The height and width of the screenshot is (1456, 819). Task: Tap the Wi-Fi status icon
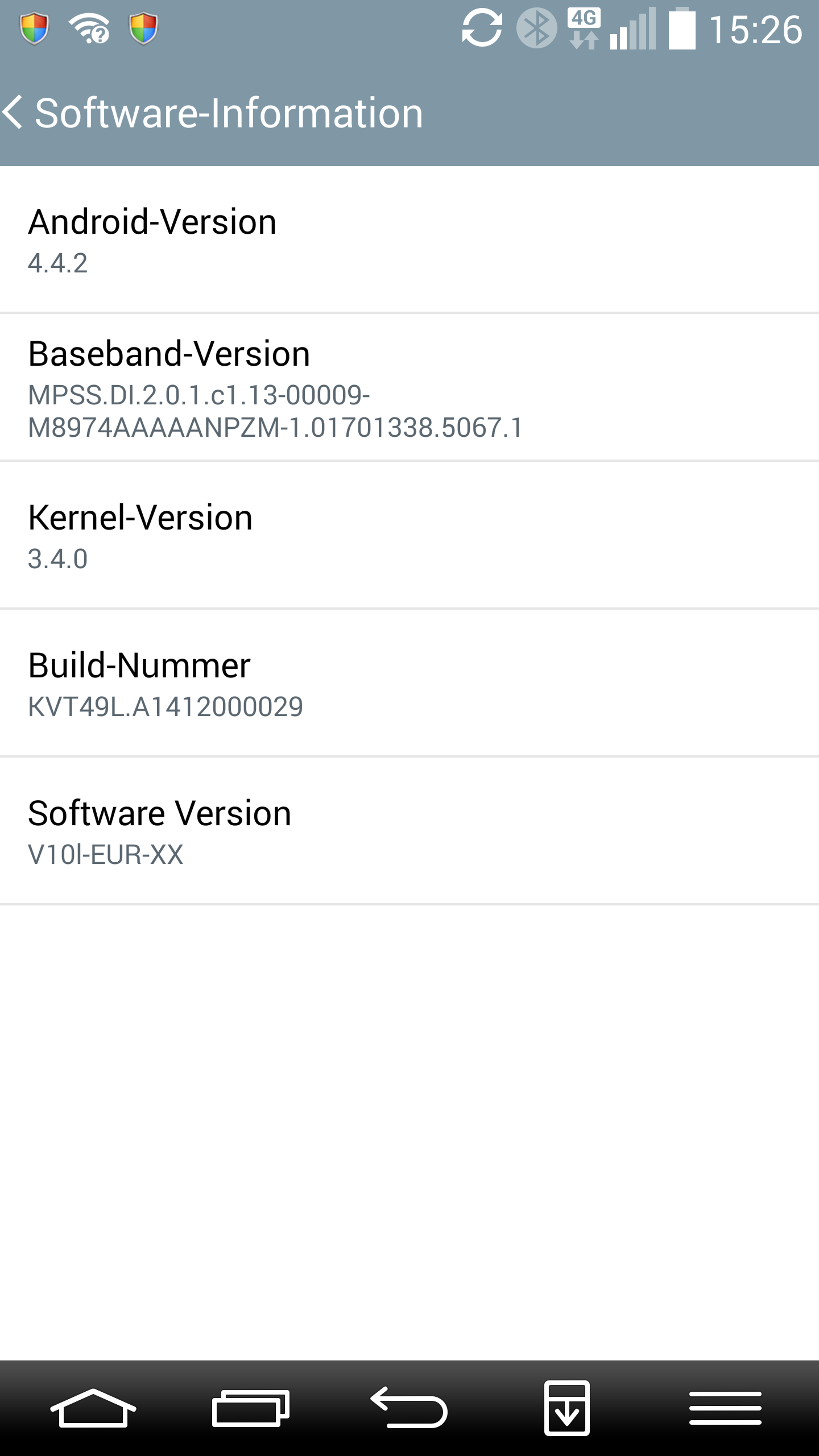[89, 29]
